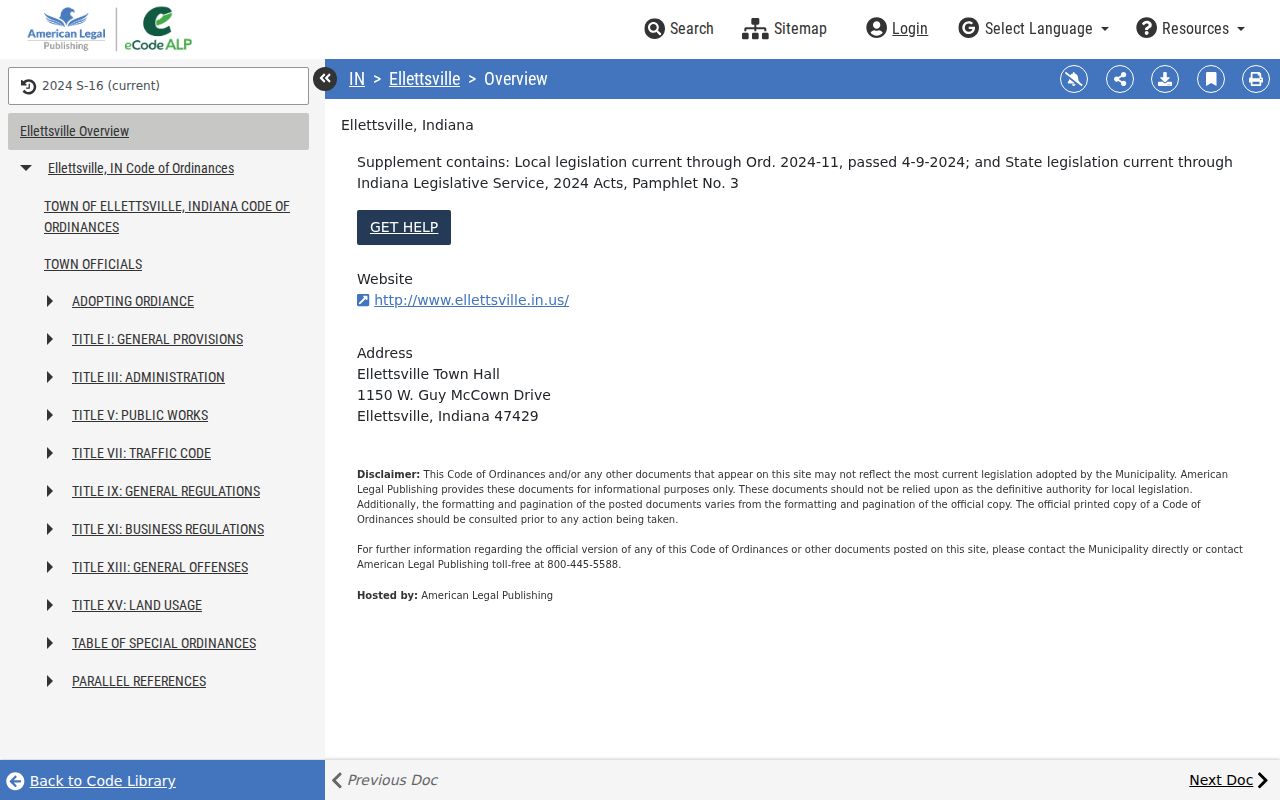Click the print icon

click(1256, 79)
